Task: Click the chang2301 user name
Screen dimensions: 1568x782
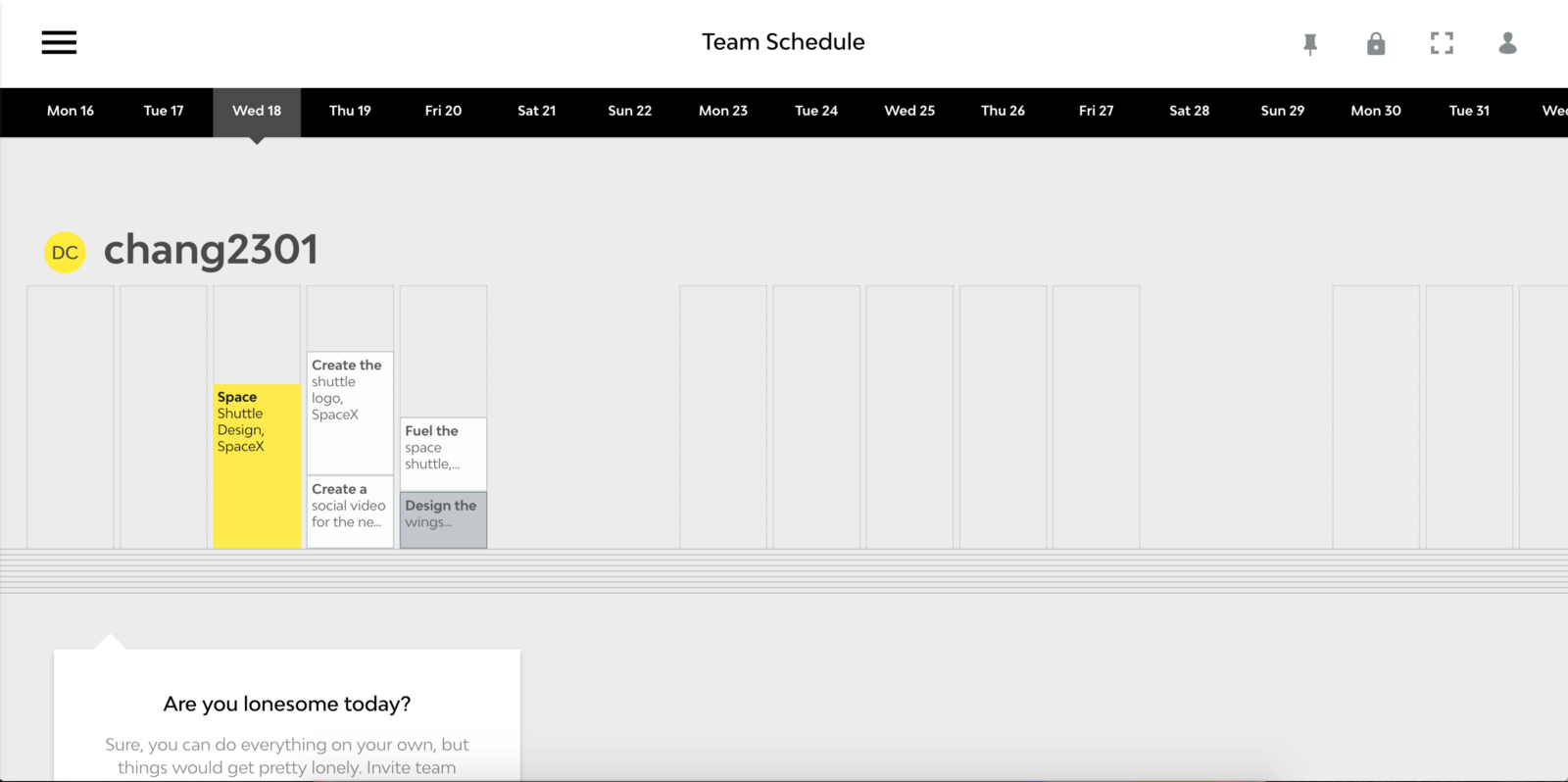Action: click(211, 250)
